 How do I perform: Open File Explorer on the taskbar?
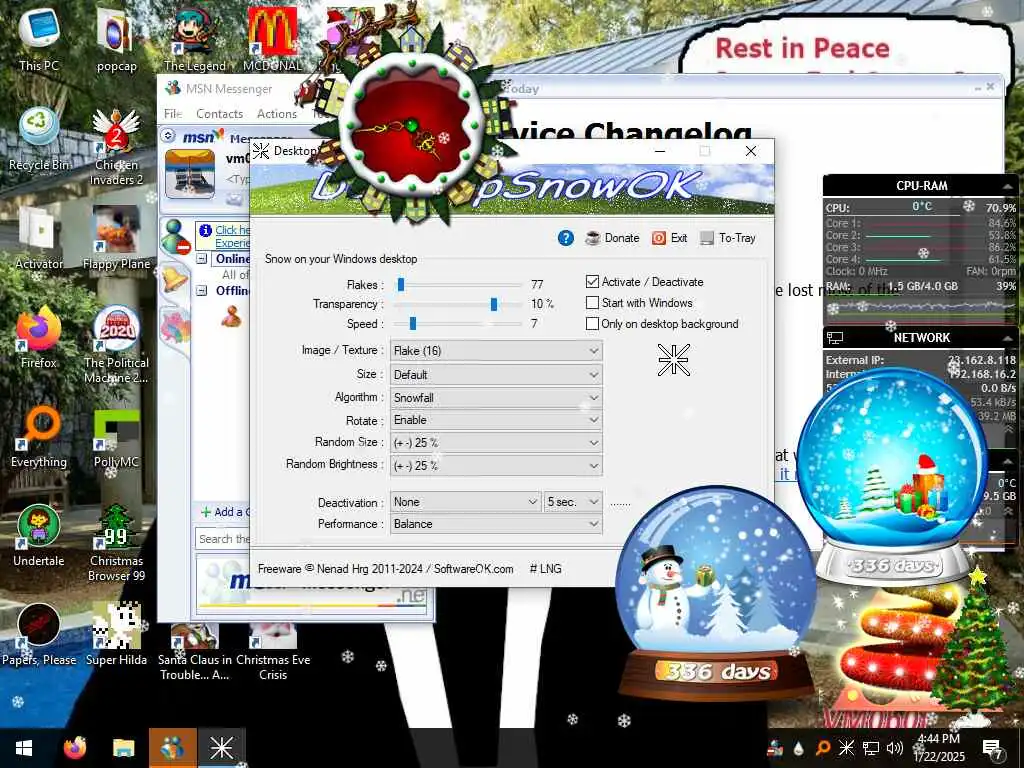(x=123, y=748)
